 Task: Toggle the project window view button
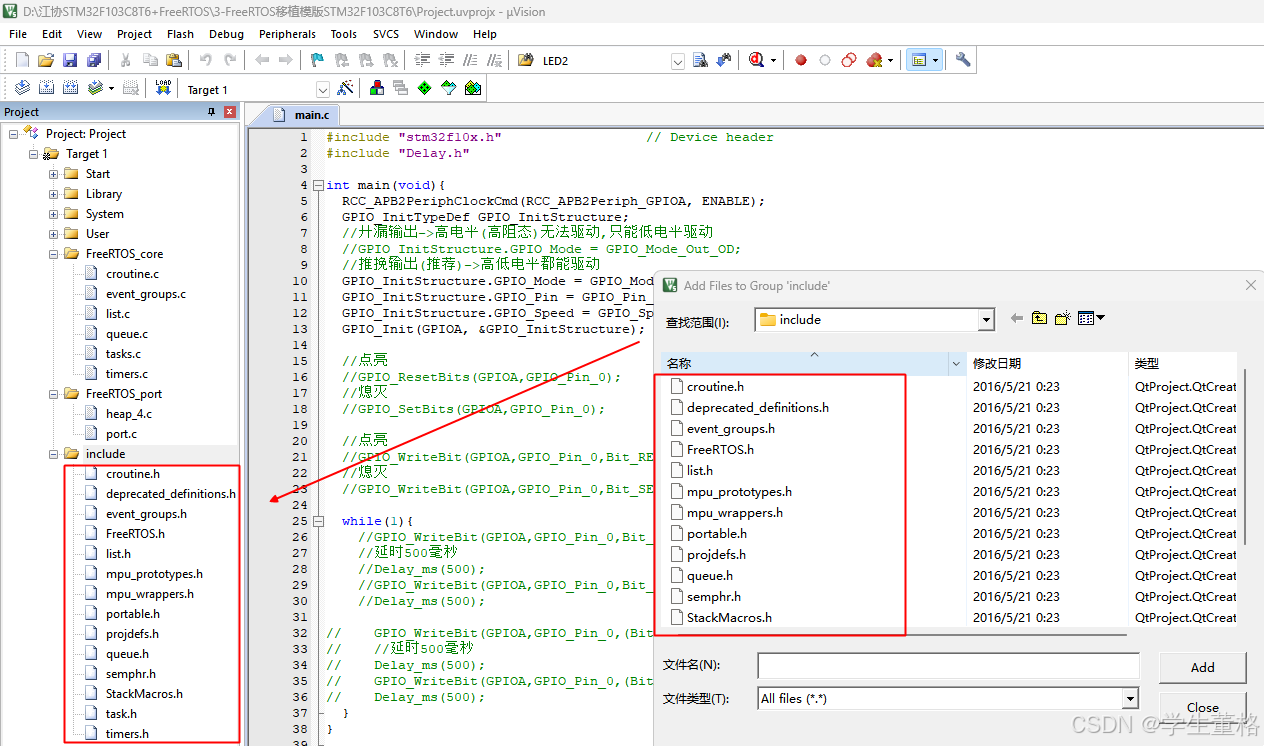[x=918, y=60]
